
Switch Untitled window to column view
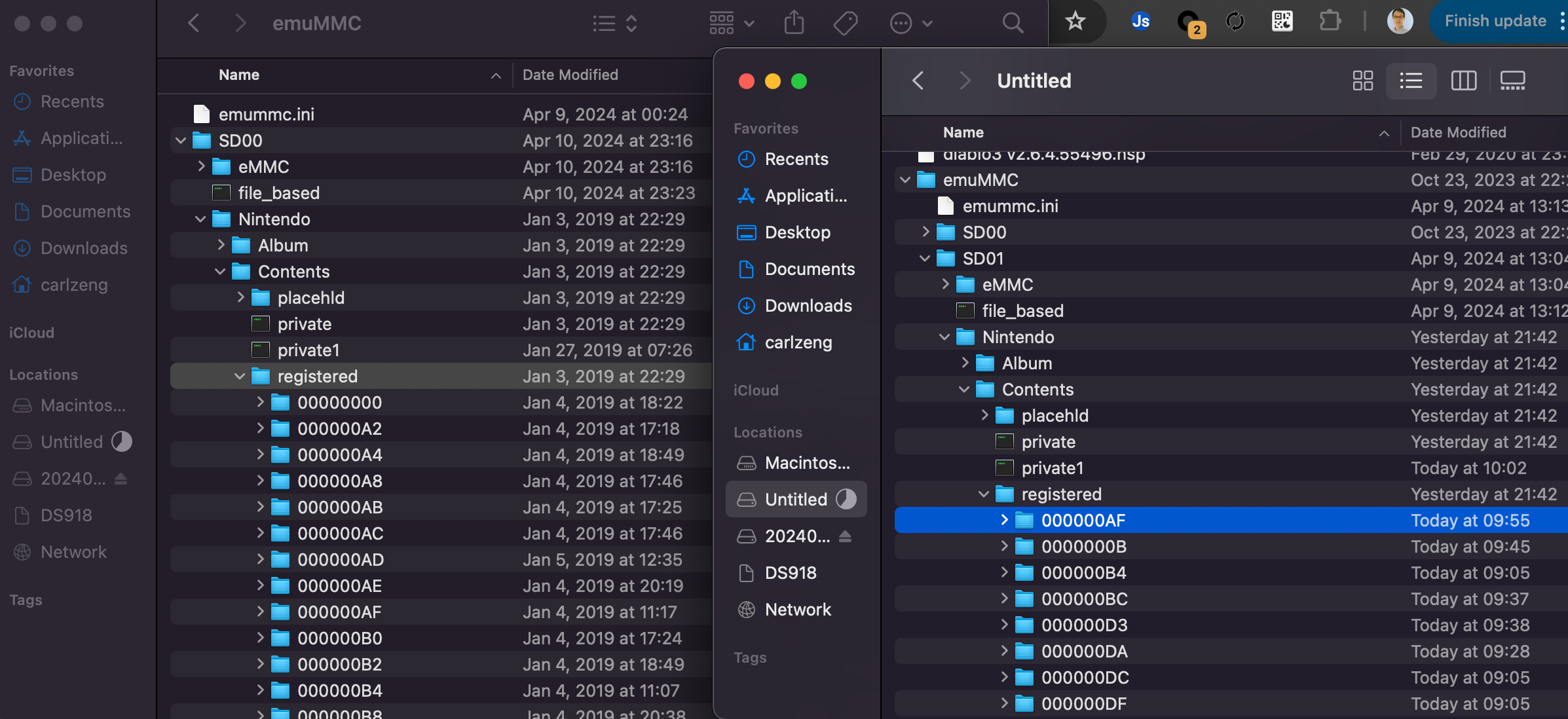pos(1463,81)
